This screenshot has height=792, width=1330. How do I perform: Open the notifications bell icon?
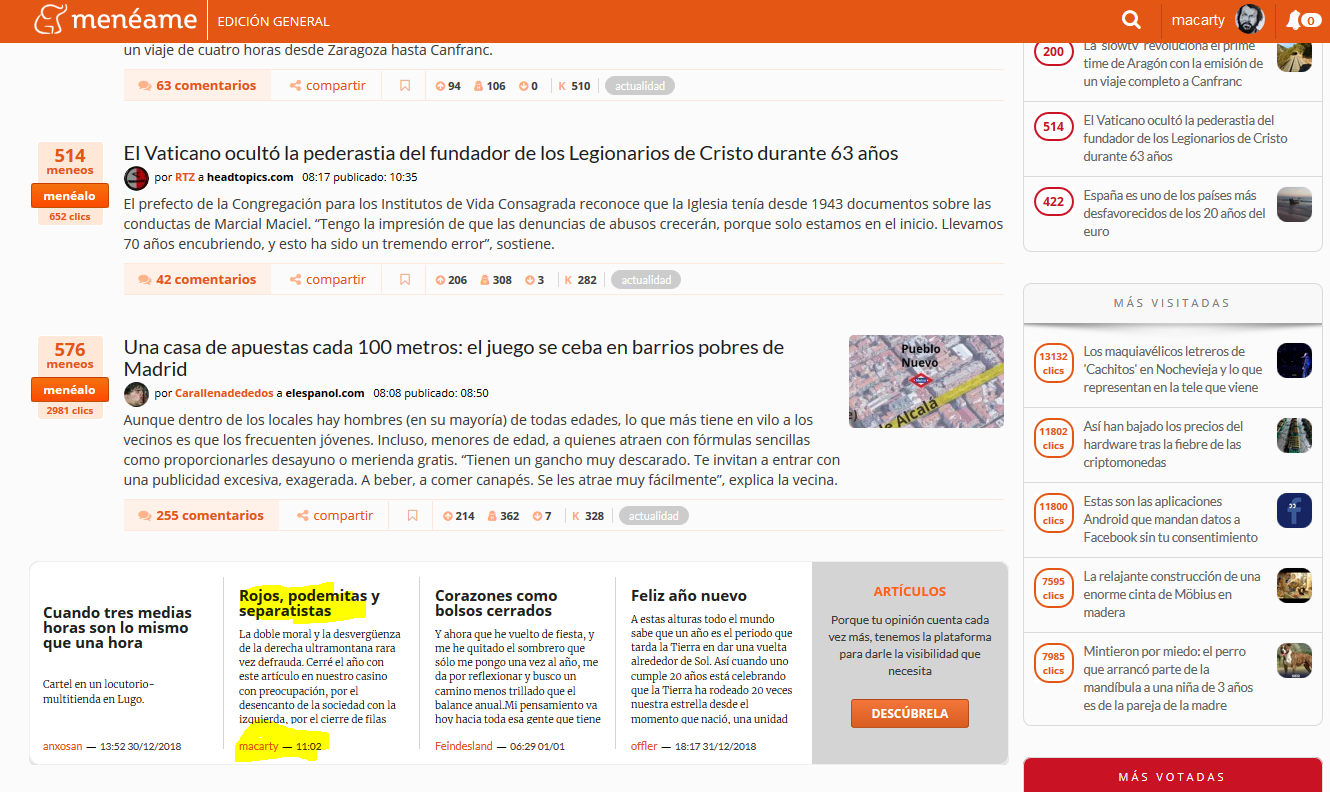click(1294, 20)
